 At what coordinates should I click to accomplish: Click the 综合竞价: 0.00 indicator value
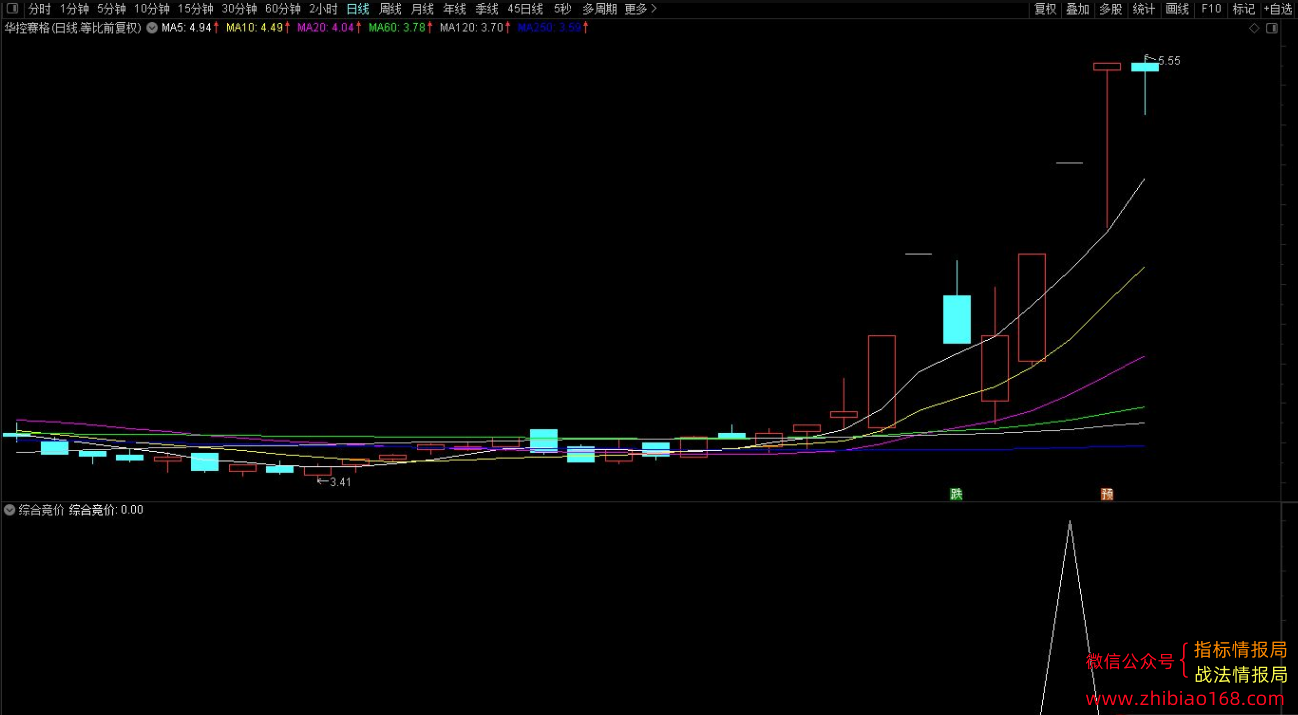pos(106,510)
